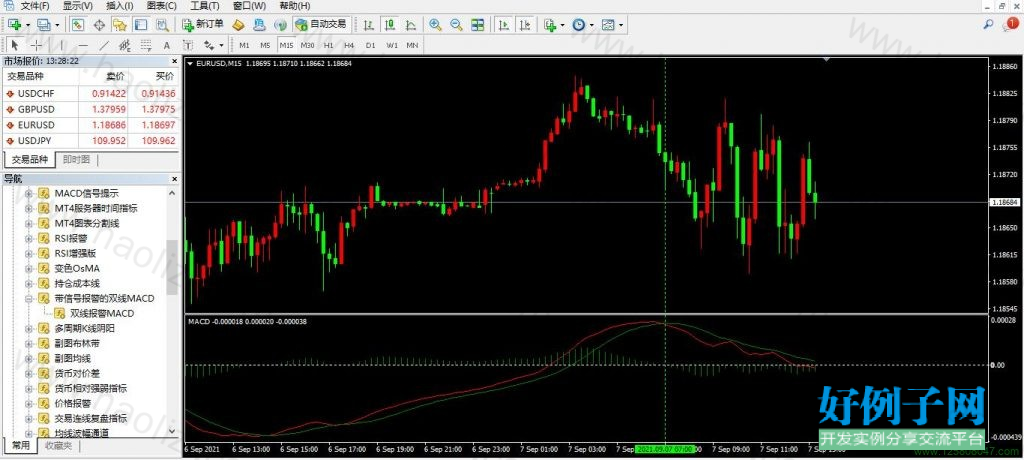Select the Fibonacci retracement tool
The height and width of the screenshot is (460, 1024).
[x=146, y=45]
